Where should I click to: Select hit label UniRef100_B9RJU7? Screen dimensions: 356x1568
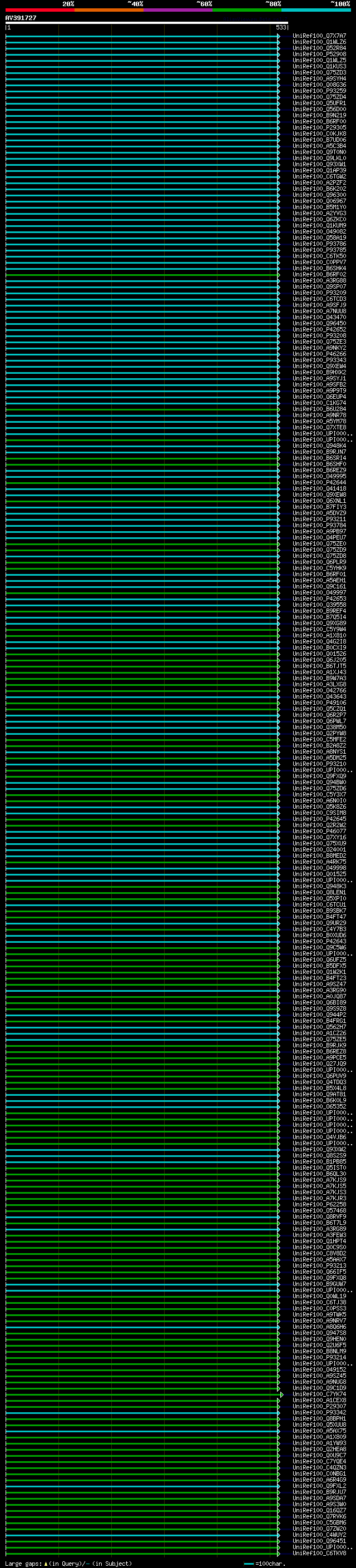(319, 1491)
